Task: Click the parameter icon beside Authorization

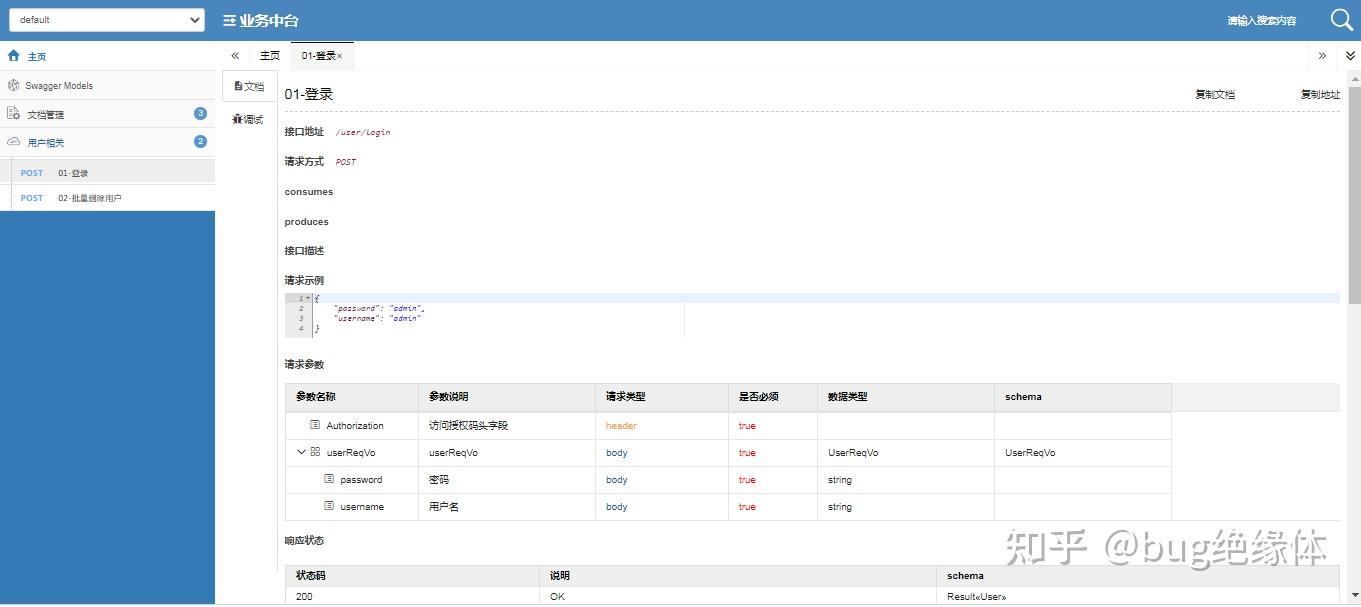Action: point(316,425)
